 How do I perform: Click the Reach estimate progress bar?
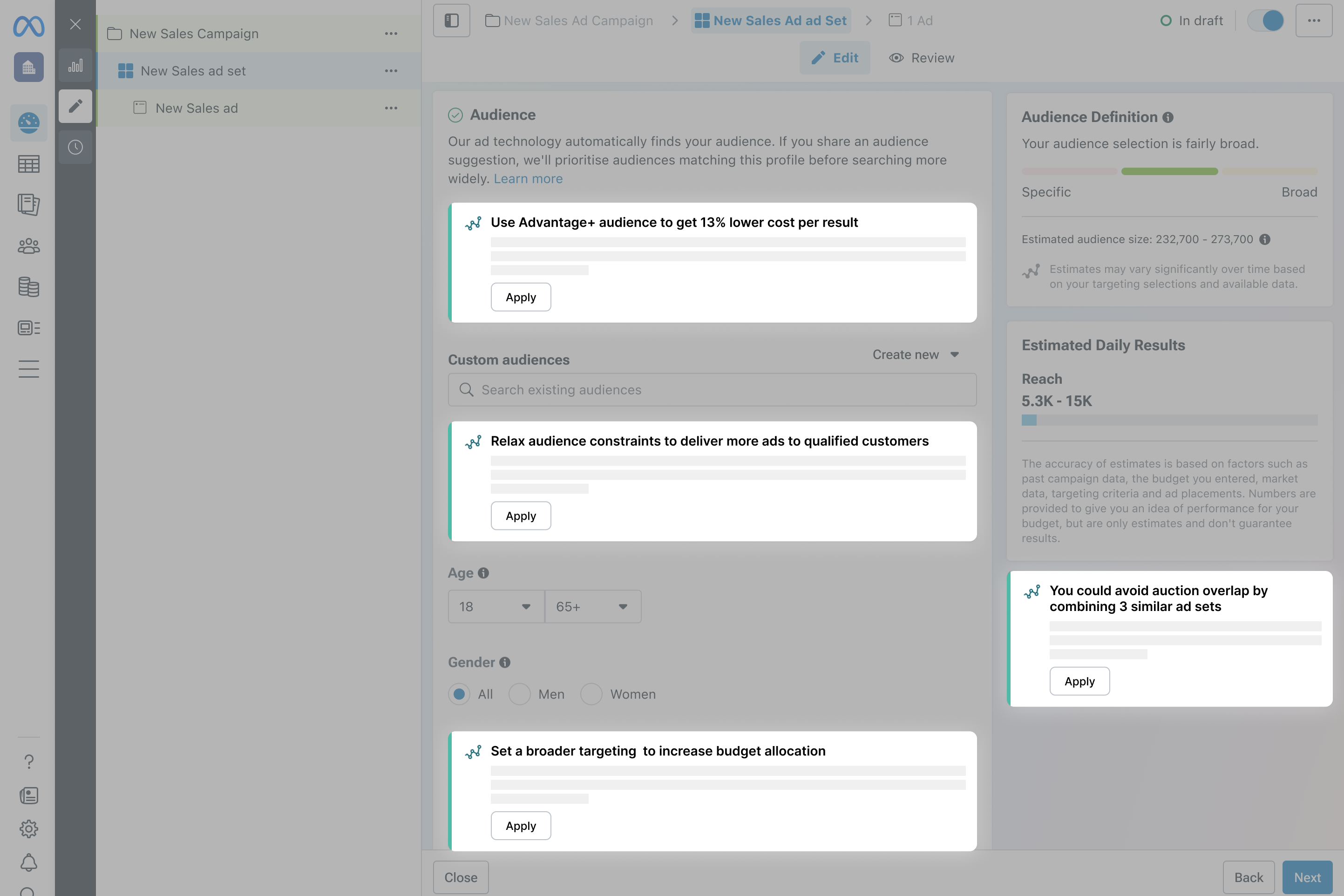[1169, 420]
